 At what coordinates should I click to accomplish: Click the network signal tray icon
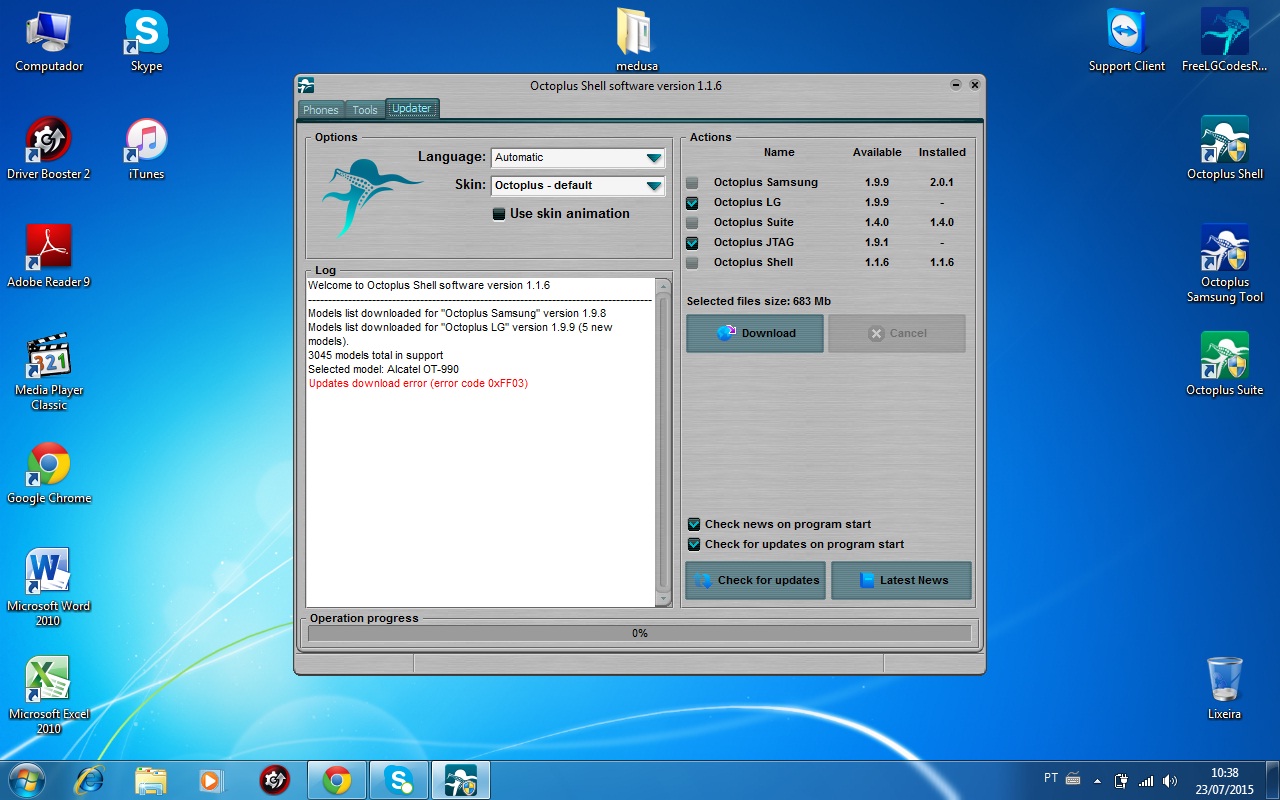1146,780
